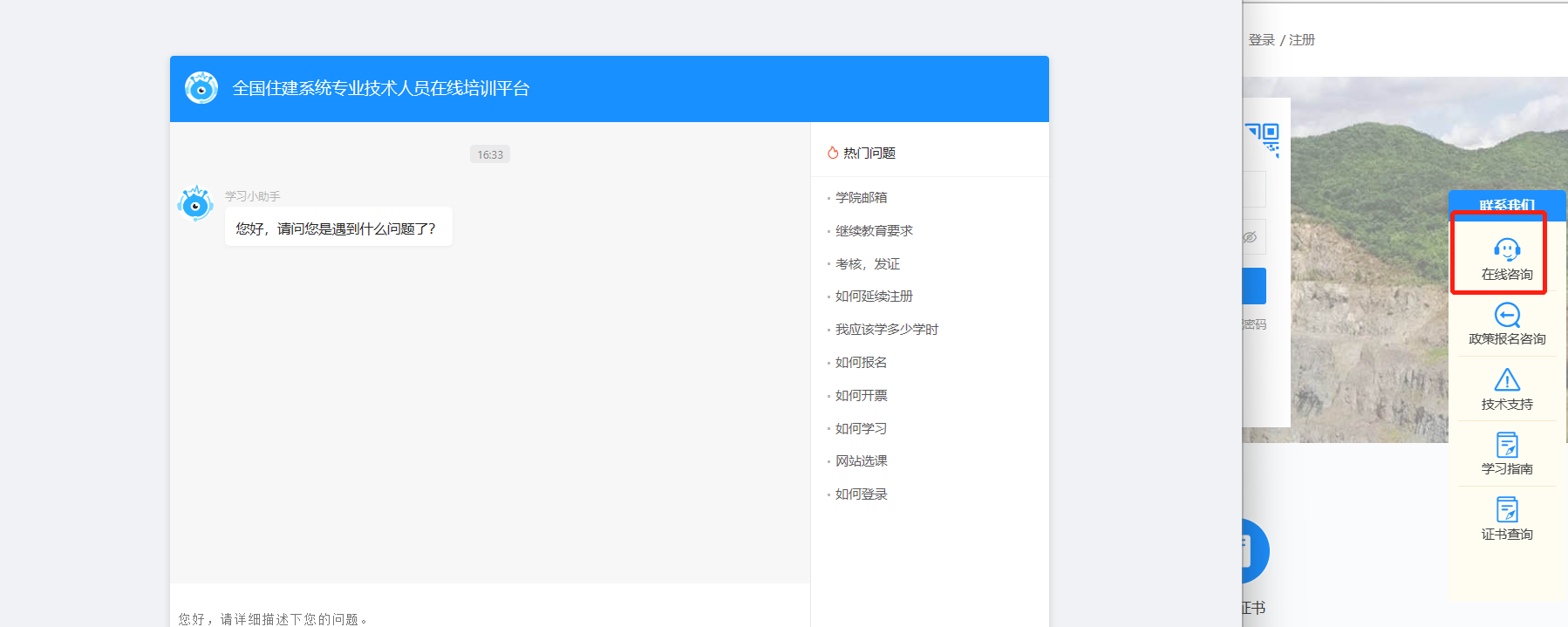Select hot question 学院邮箱

[862, 198]
